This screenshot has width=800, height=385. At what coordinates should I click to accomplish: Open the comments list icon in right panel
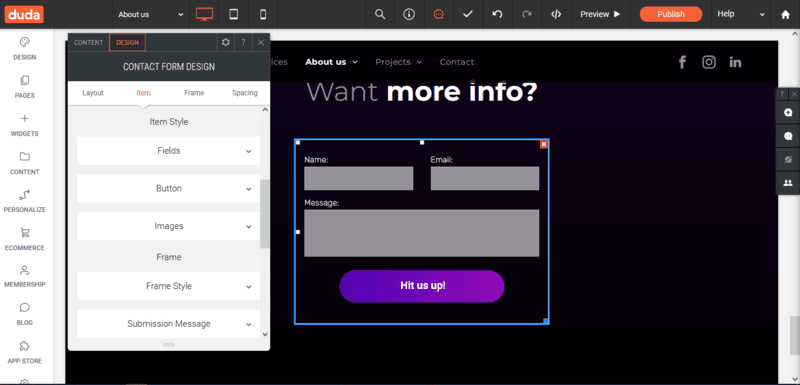tap(788, 136)
